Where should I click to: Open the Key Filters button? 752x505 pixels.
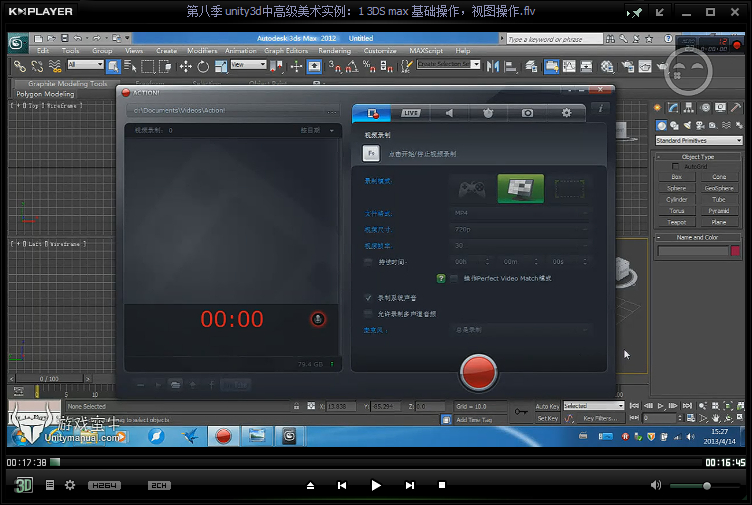pos(600,418)
